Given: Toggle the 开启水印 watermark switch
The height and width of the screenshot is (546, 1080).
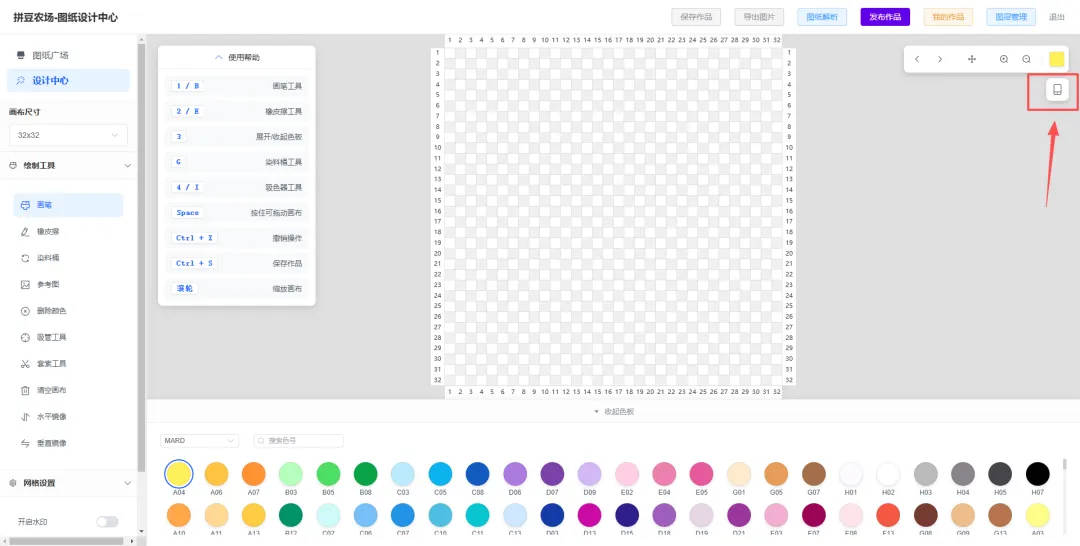Looking at the screenshot, I should [x=107, y=522].
